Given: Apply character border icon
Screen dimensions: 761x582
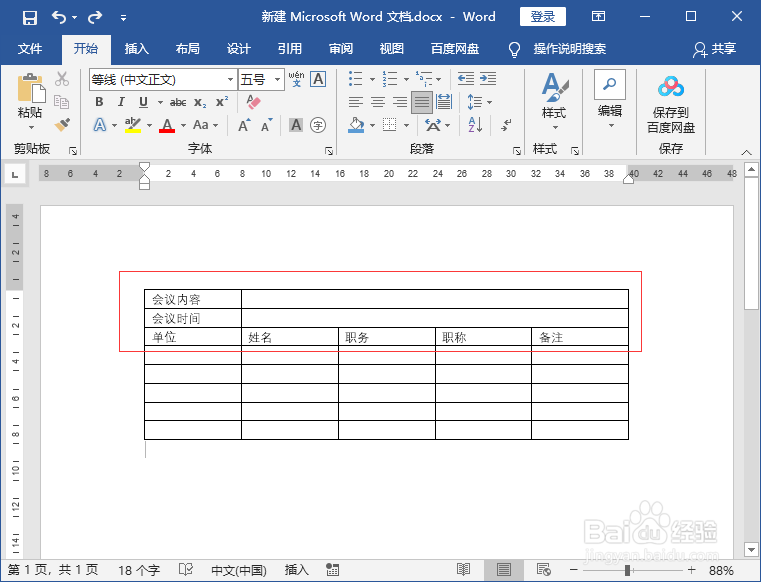Looking at the screenshot, I should coord(318,79).
